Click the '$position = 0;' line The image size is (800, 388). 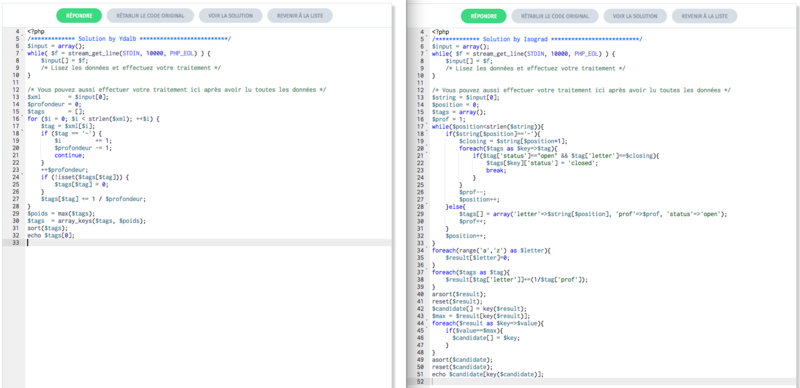tap(455, 104)
